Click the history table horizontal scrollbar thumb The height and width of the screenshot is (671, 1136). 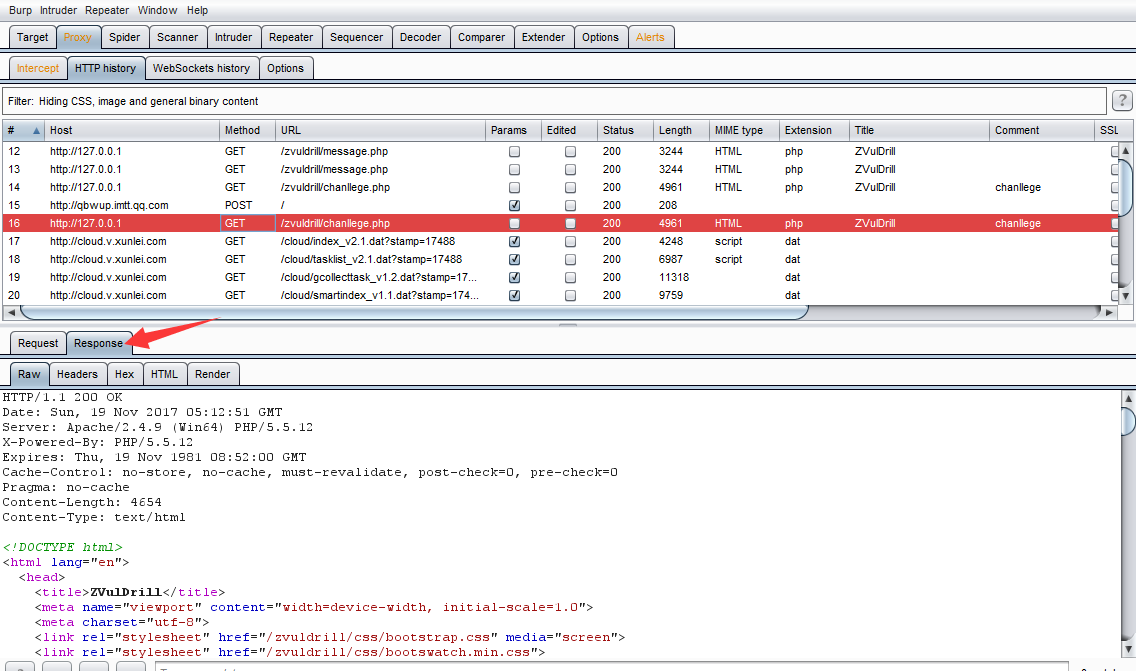tap(414, 312)
